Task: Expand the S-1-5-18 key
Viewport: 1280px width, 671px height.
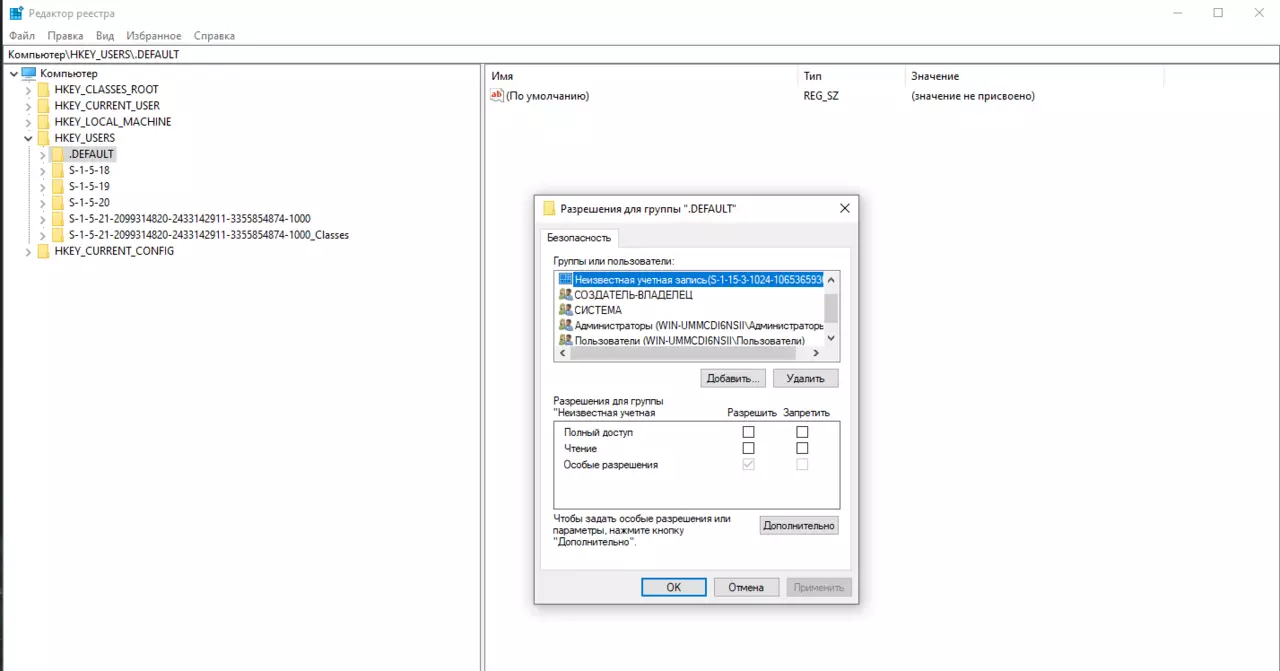Action: click(42, 171)
